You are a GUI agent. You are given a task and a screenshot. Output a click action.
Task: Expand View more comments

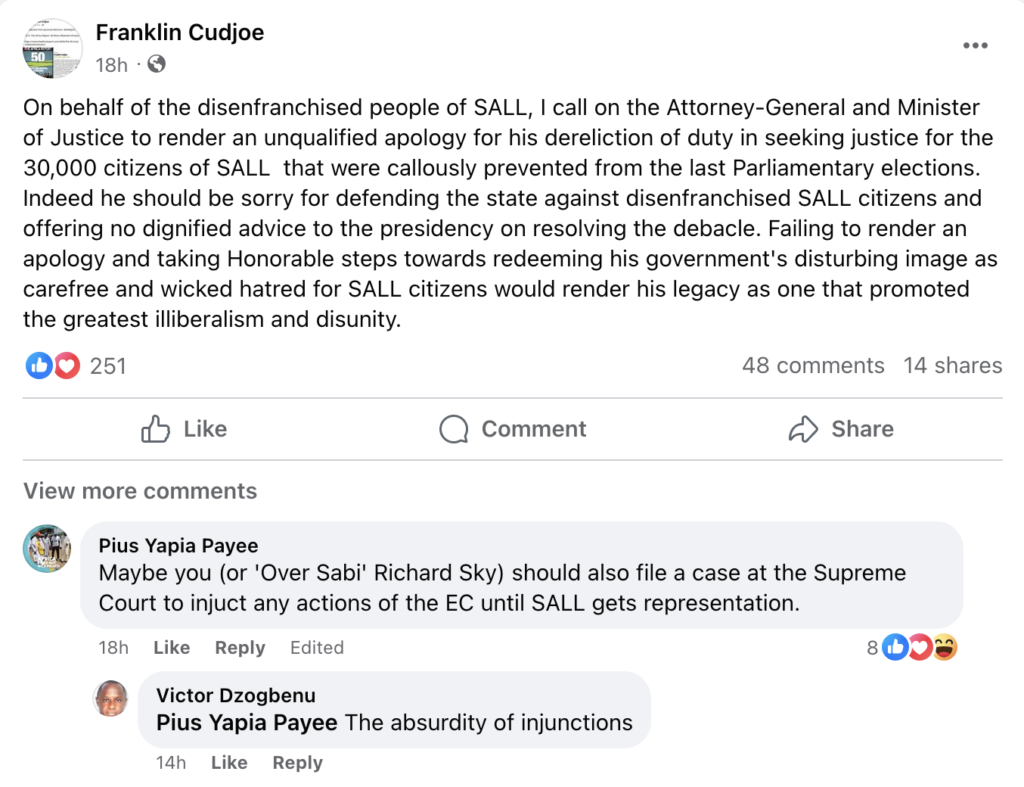coord(140,491)
